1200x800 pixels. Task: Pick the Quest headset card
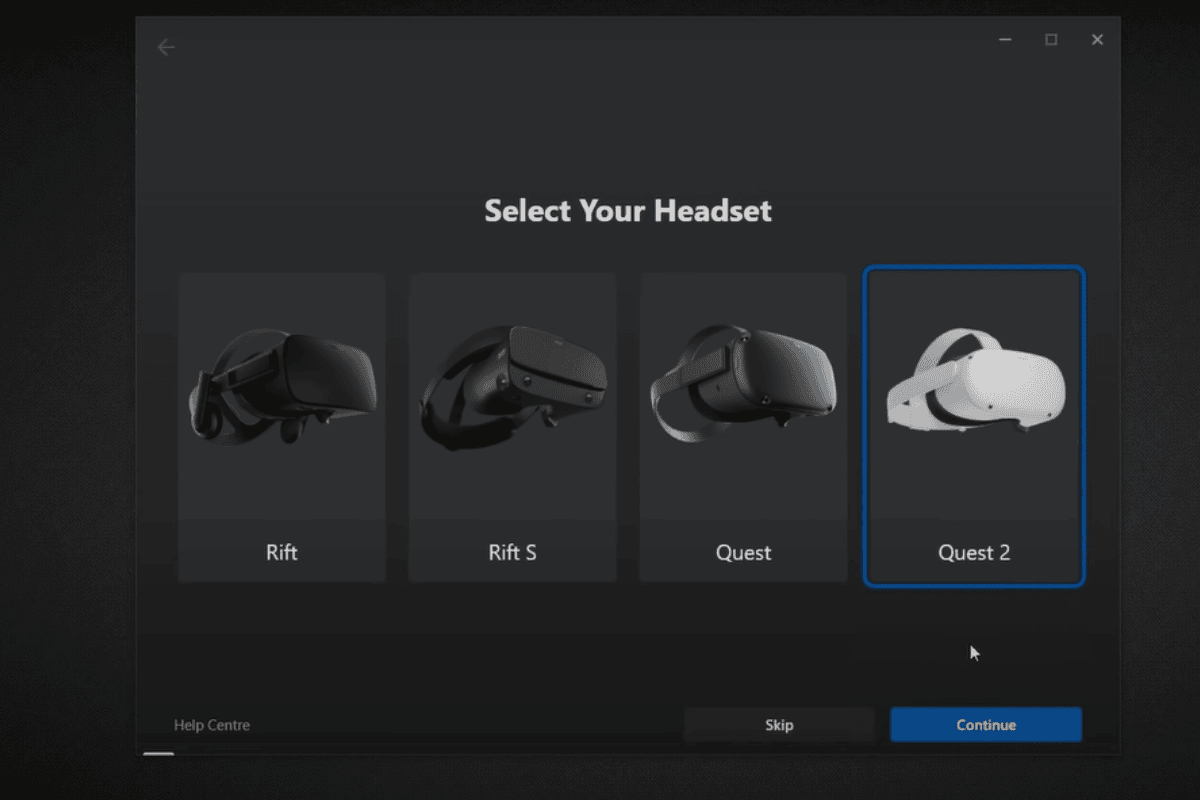click(x=744, y=428)
